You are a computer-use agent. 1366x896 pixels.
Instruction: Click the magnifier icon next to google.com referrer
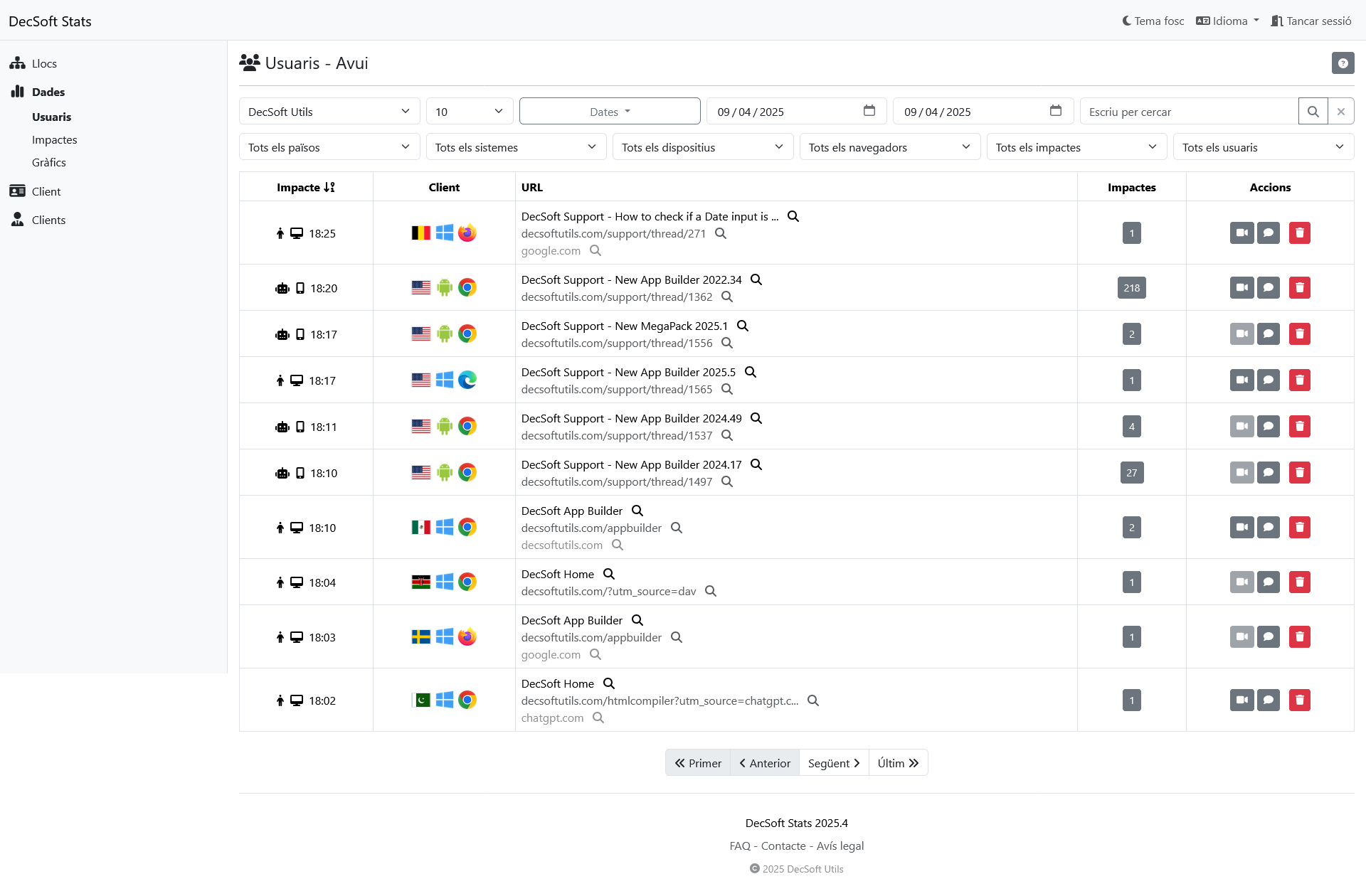pos(595,250)
